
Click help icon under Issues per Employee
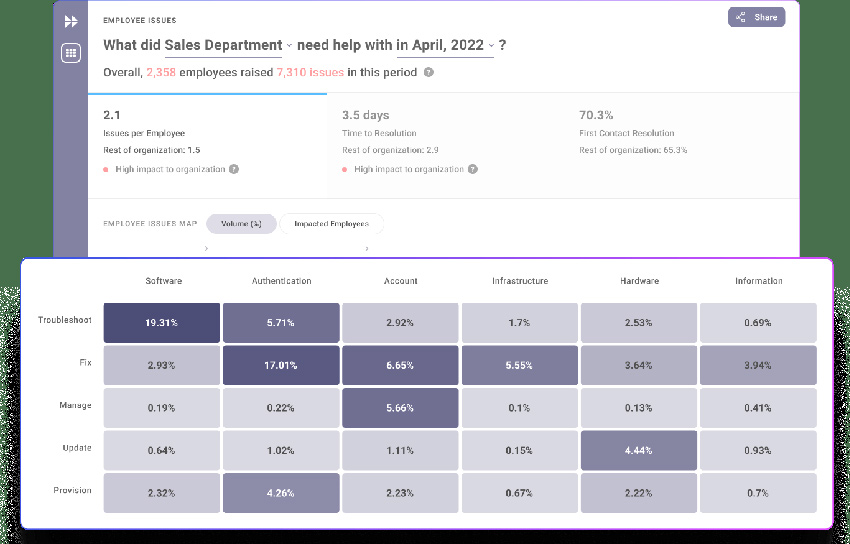coord(234,169)
